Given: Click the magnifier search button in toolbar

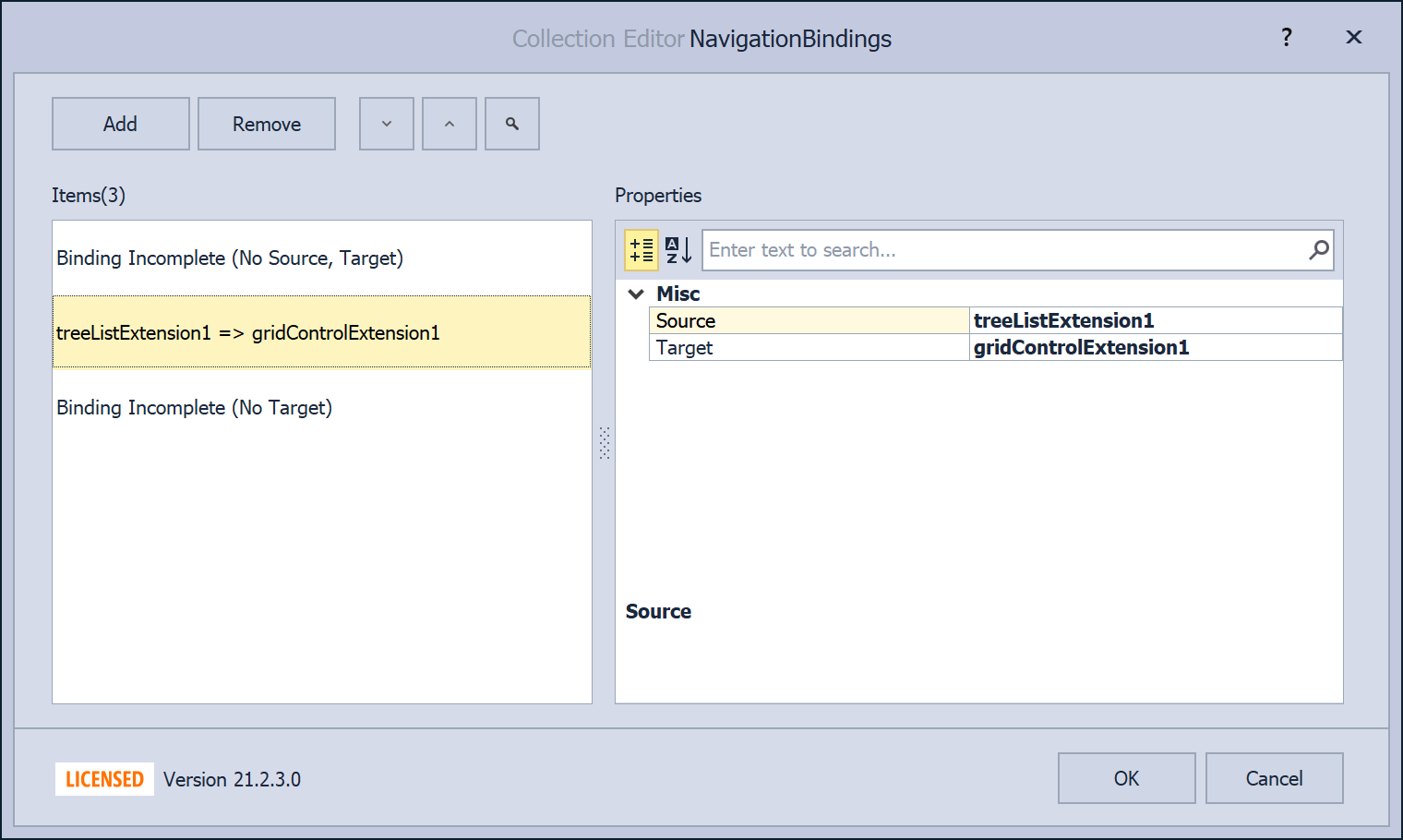Looking at the screenshot, I should pyautogui.click(x=512, y=124).
